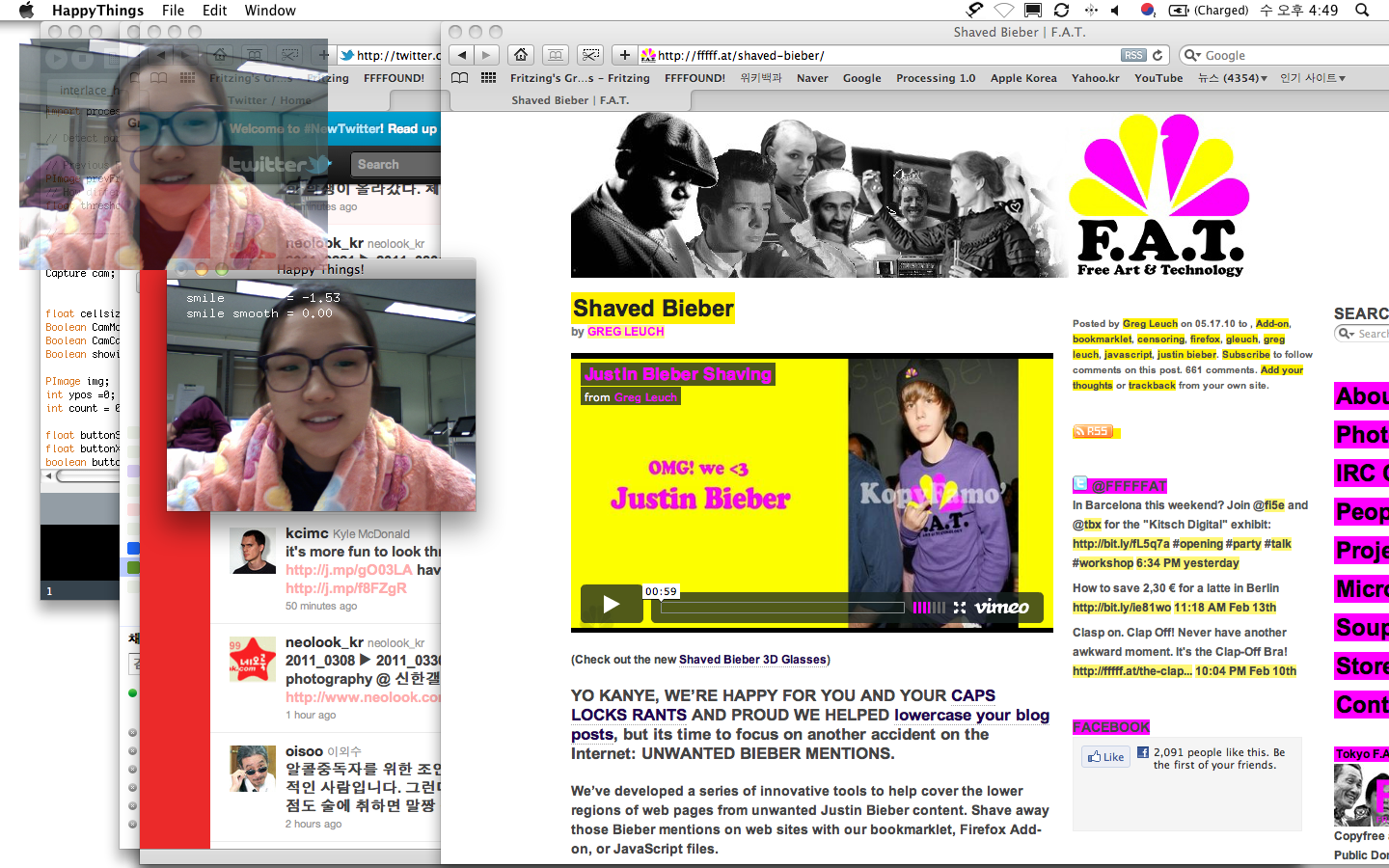The height and width of the screenshot is (868, 1389).
Task: Enter fullscreen on the Vimeo player
Action: point(959,608)
